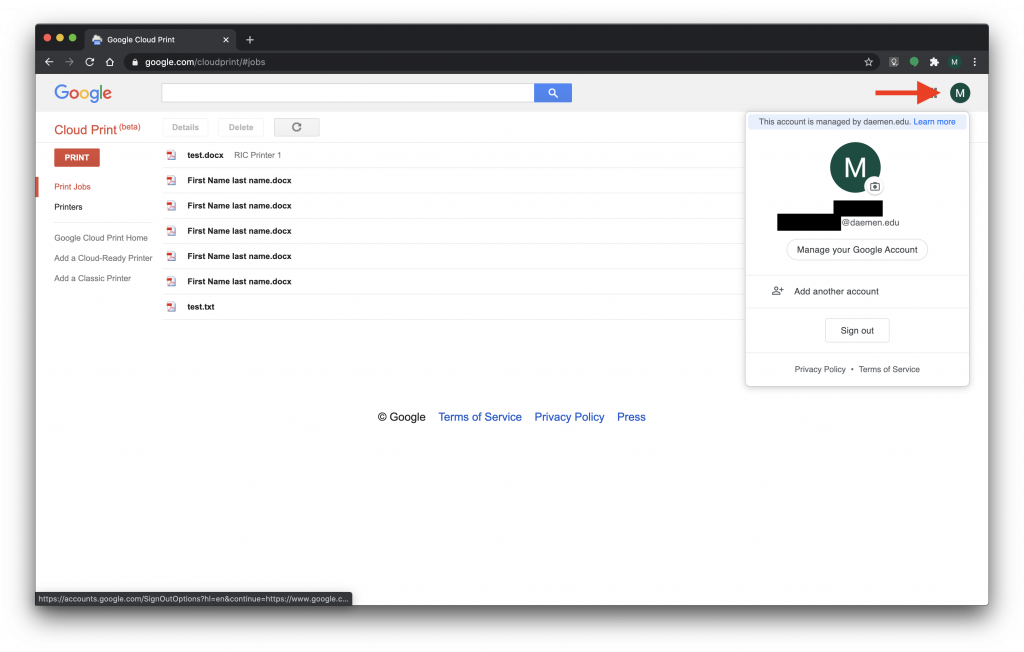Viewport: 1024px width, 652px height.
Task: Click the Sign out button
Action: pos(857,331)
